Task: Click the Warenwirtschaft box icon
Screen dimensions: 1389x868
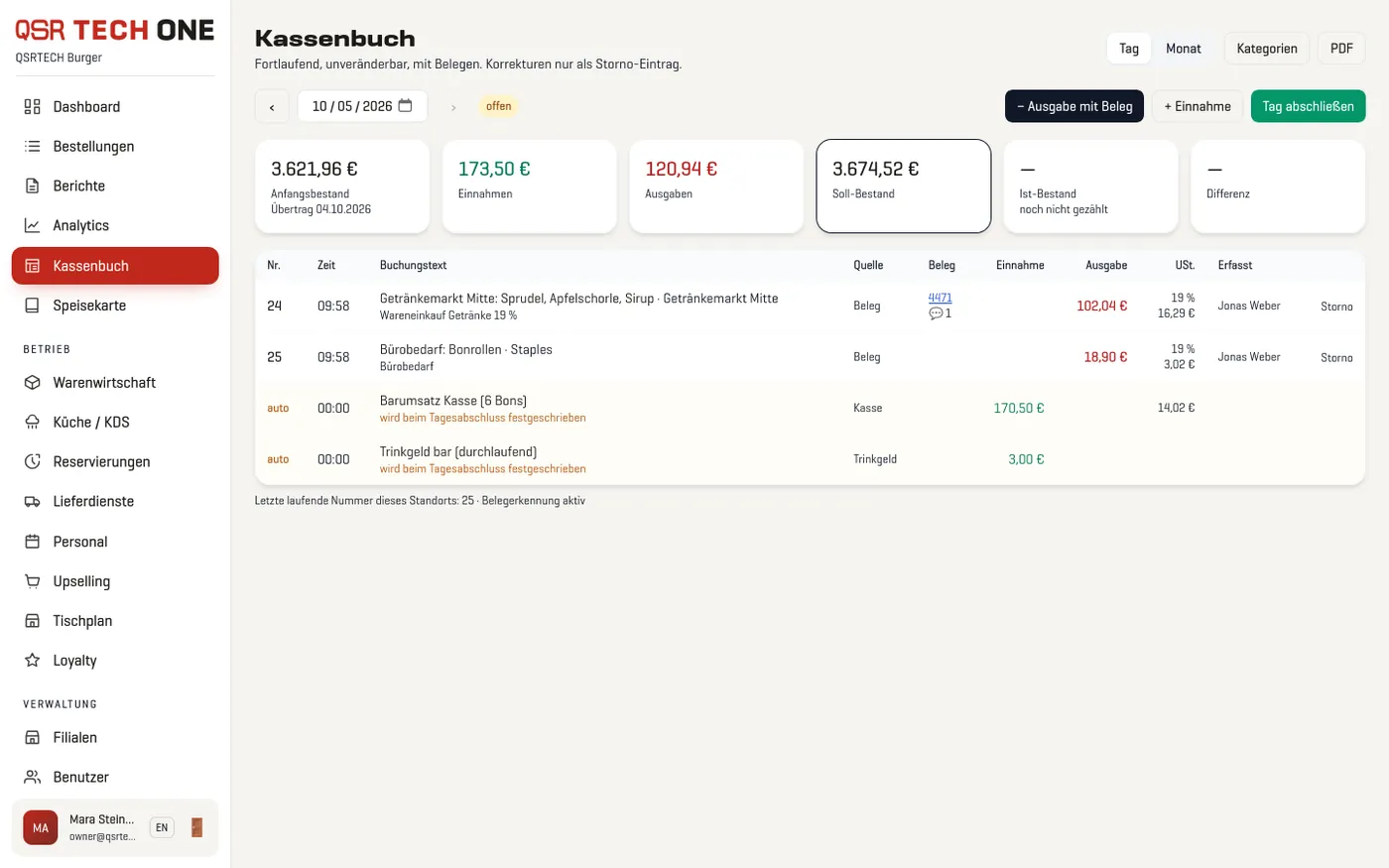Action: coord(33,383)
